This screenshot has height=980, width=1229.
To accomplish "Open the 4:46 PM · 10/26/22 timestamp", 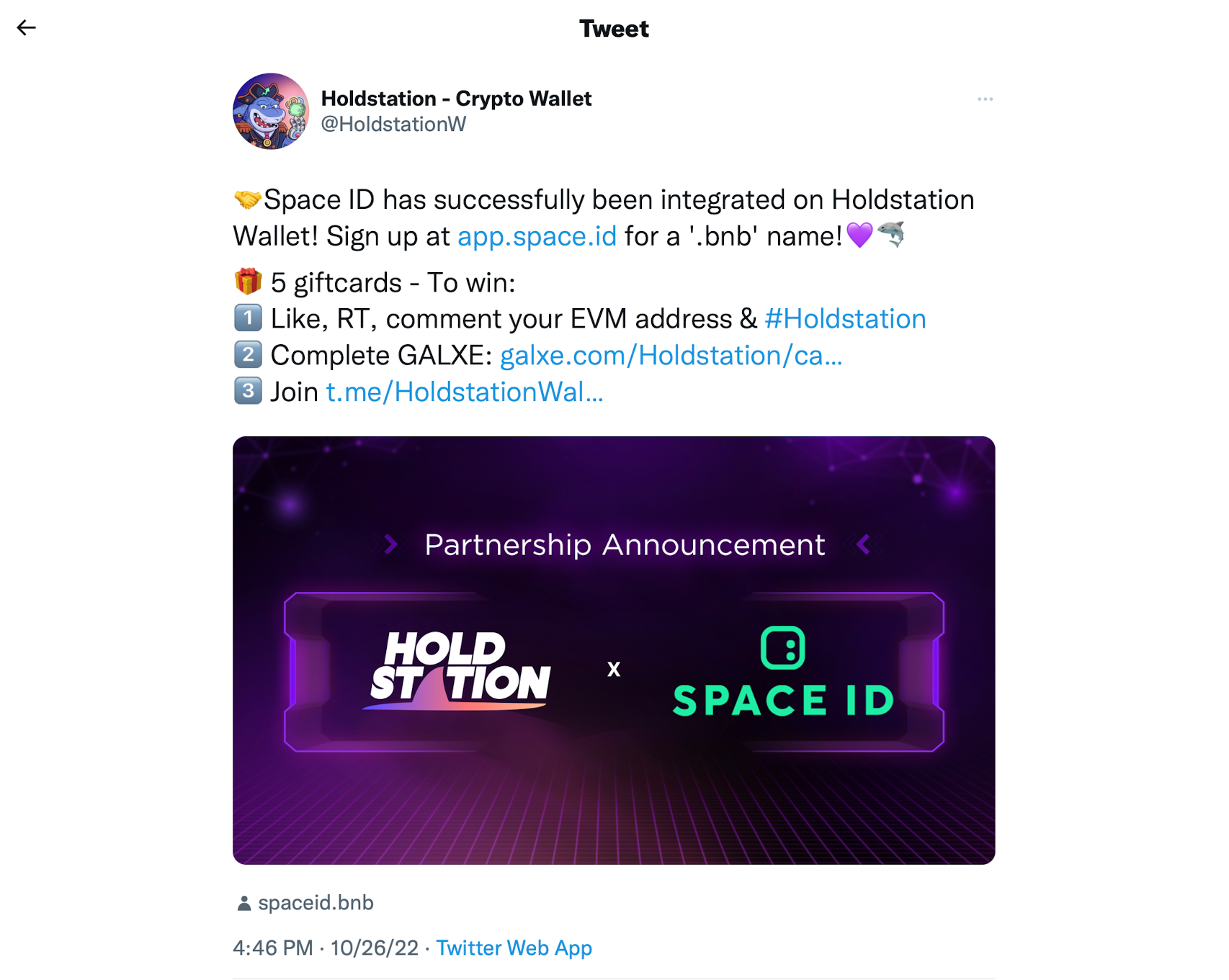I will pos(326,948).
